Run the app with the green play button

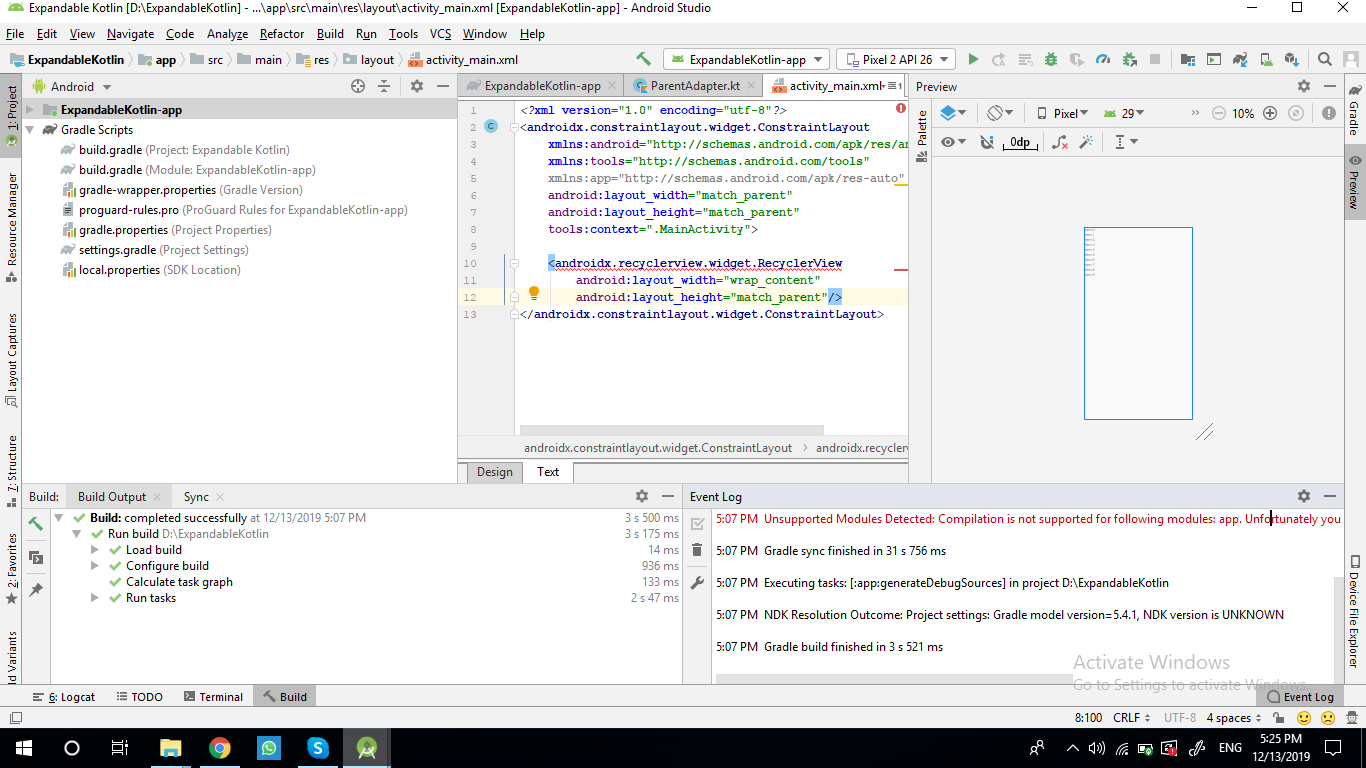[973, 60]
